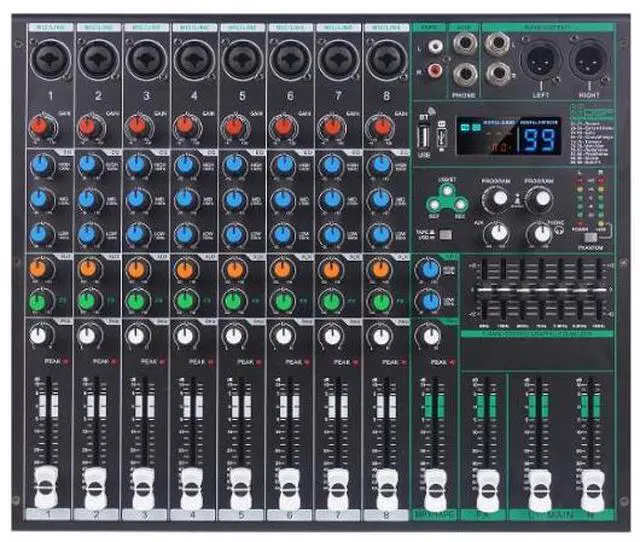
Task: Click the white TAPE L RCA jack
Action: click(435, 47)
